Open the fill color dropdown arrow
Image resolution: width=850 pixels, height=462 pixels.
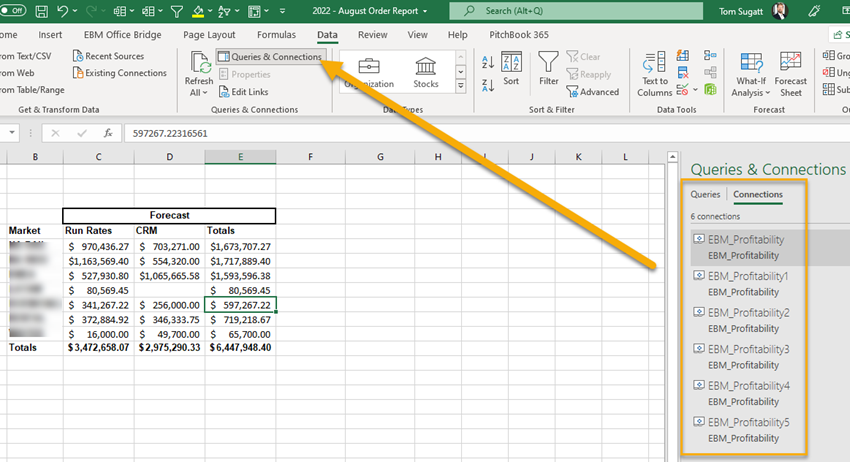[210, 11]
